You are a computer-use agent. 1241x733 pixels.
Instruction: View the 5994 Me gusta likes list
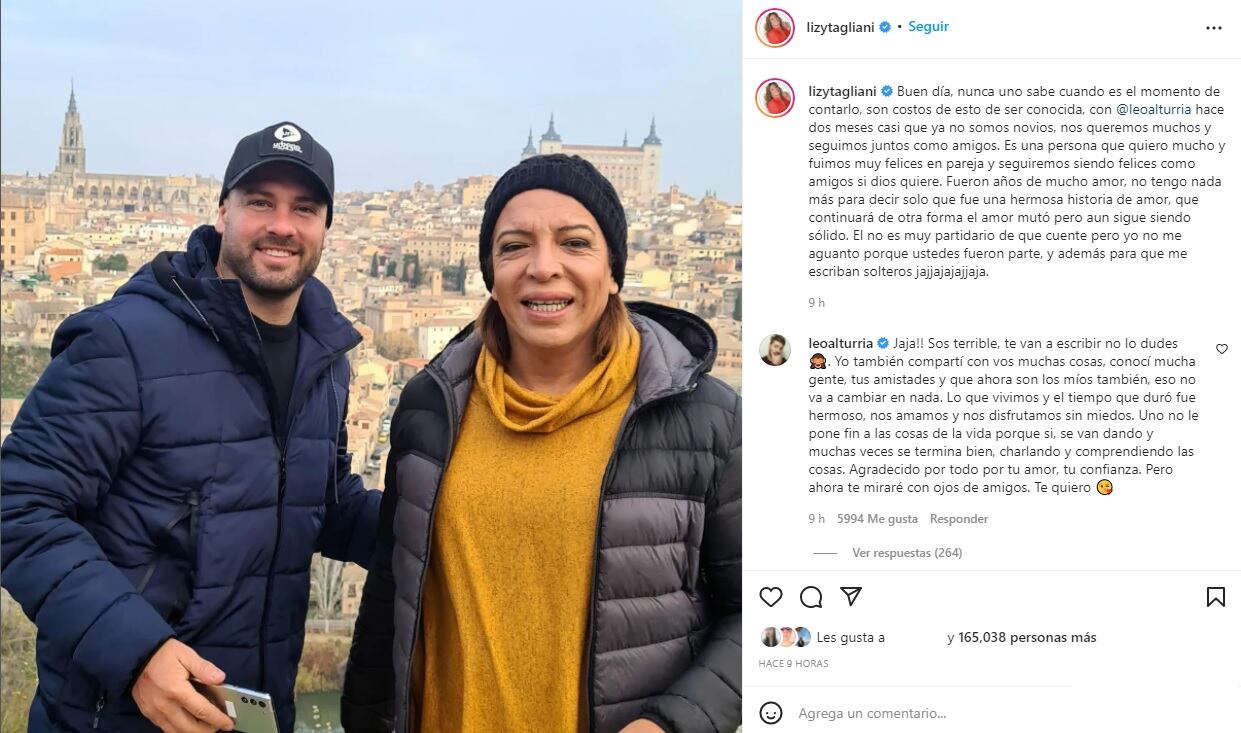point(877,519)
